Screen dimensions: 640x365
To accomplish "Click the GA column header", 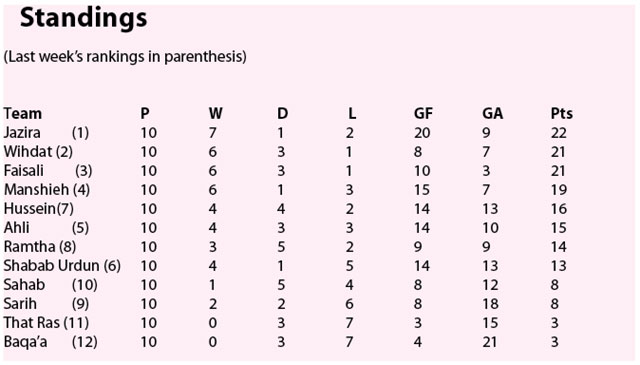I will 492,114.
